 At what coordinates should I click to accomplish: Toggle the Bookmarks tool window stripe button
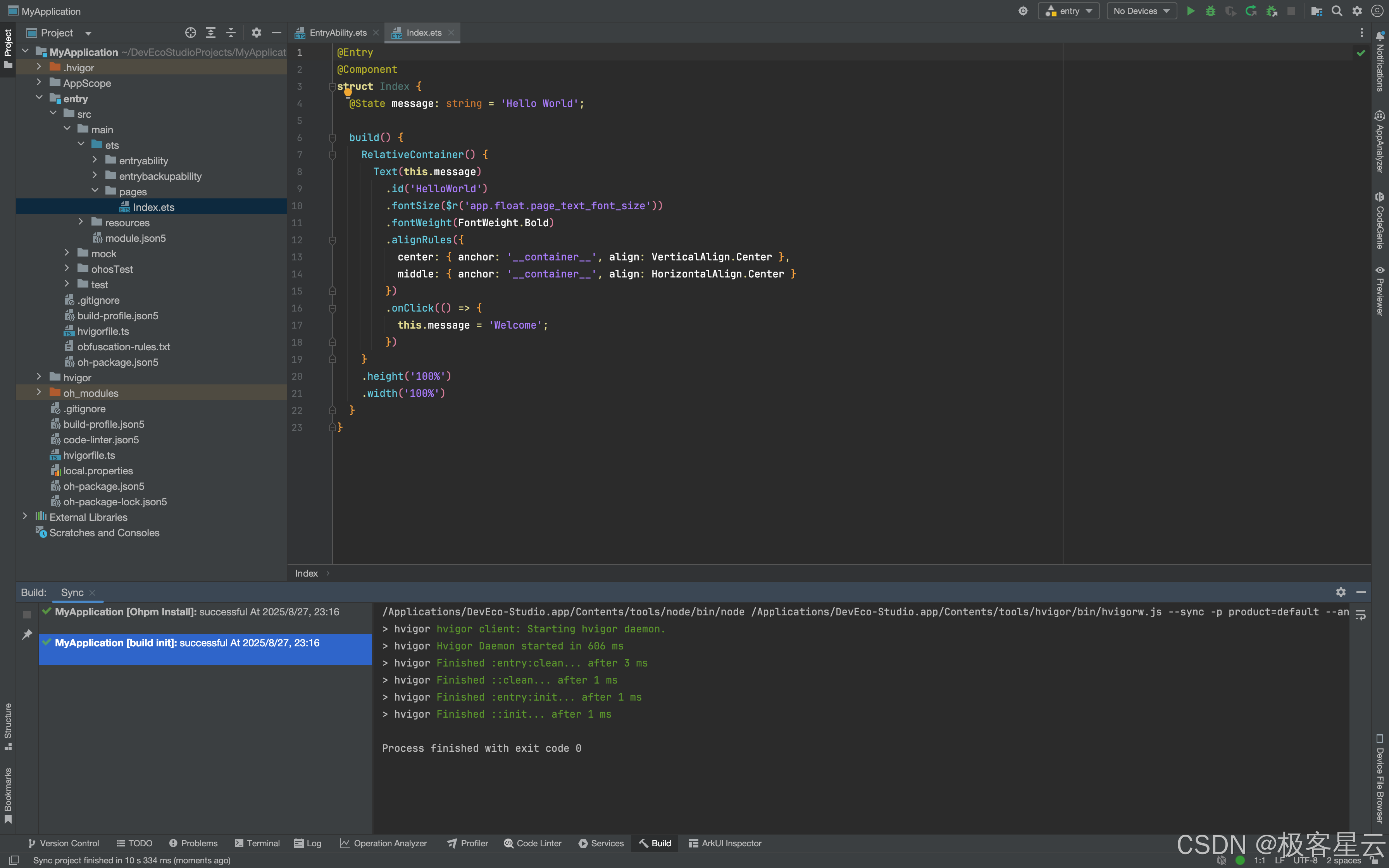pos(8,796)
